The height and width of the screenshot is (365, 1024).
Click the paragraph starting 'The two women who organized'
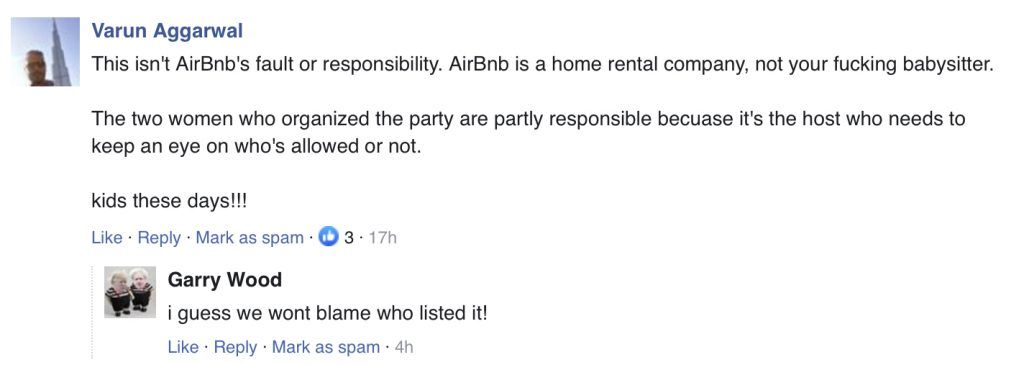click(528, 133)
